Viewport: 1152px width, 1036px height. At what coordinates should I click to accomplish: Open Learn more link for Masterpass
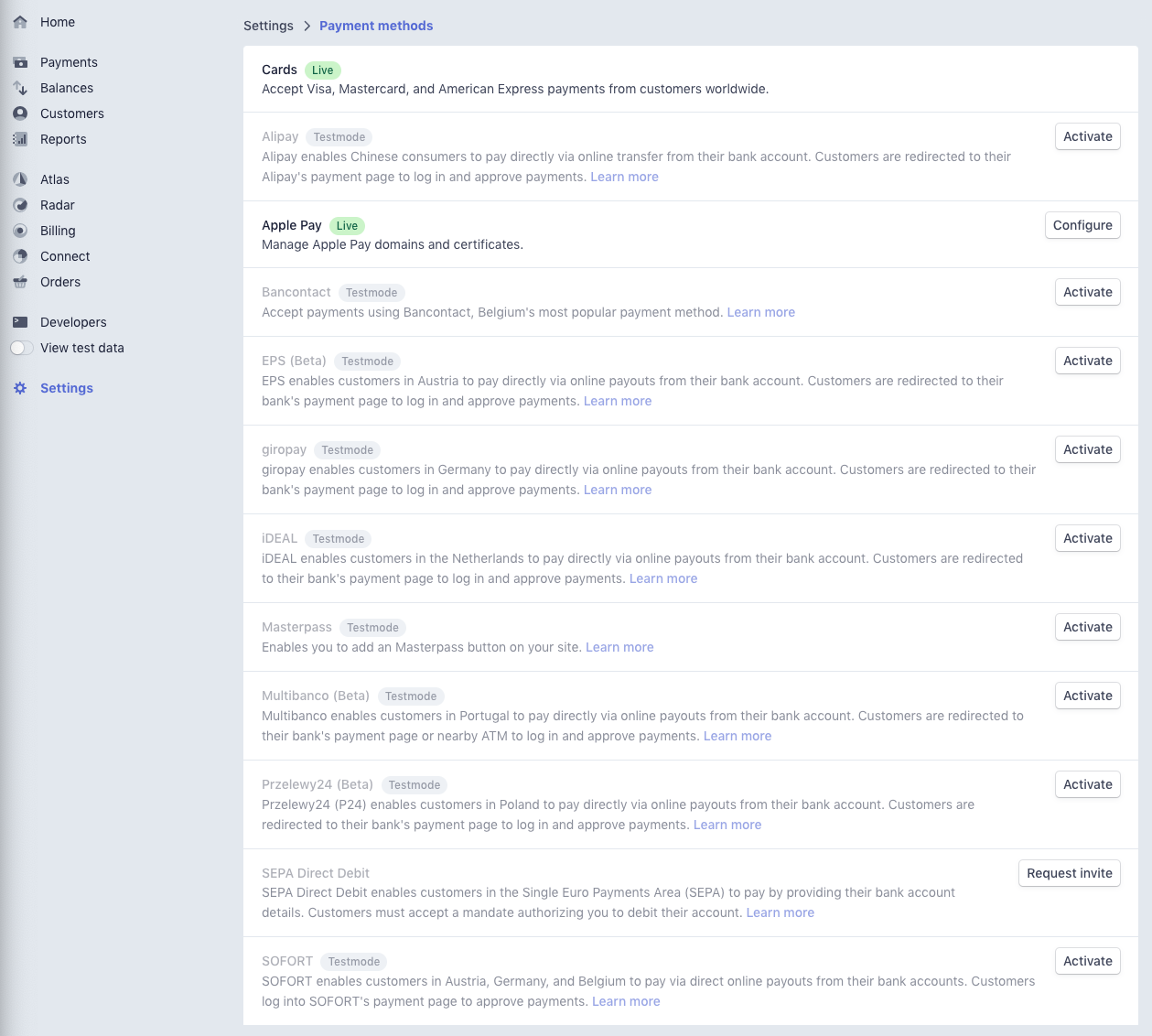(619, 647)
